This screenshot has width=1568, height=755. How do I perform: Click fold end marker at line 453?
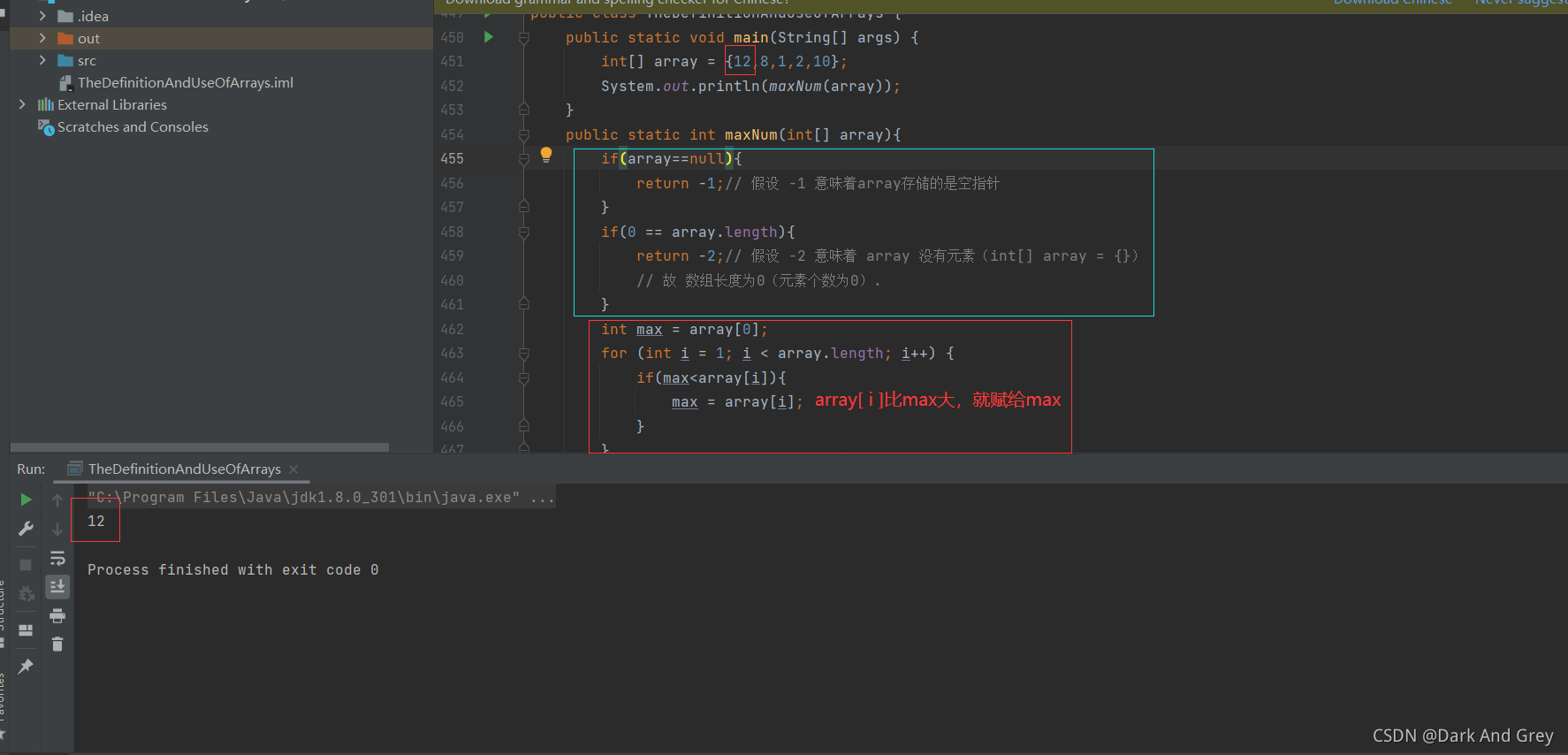coord(523,110)
